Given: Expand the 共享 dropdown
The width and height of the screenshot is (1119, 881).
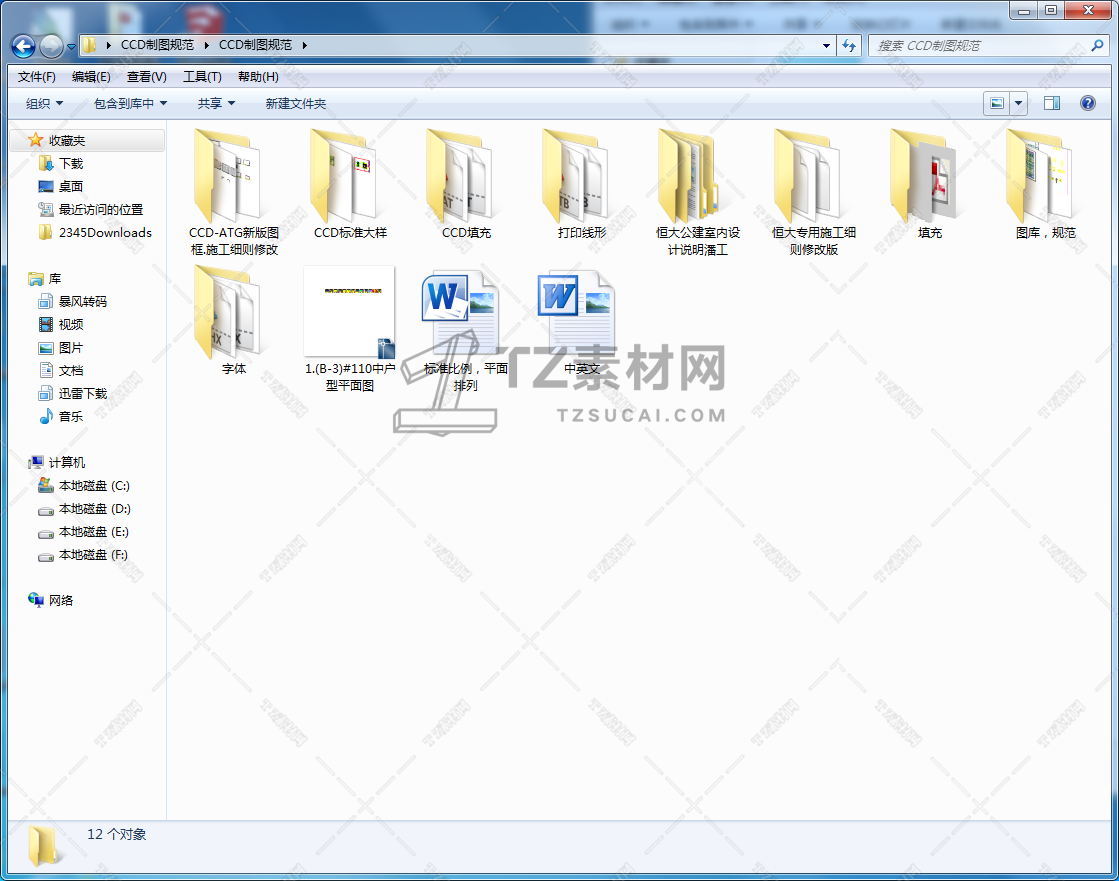Looking at the screenshot, I should pyautogui.click(x=216, y=104).
